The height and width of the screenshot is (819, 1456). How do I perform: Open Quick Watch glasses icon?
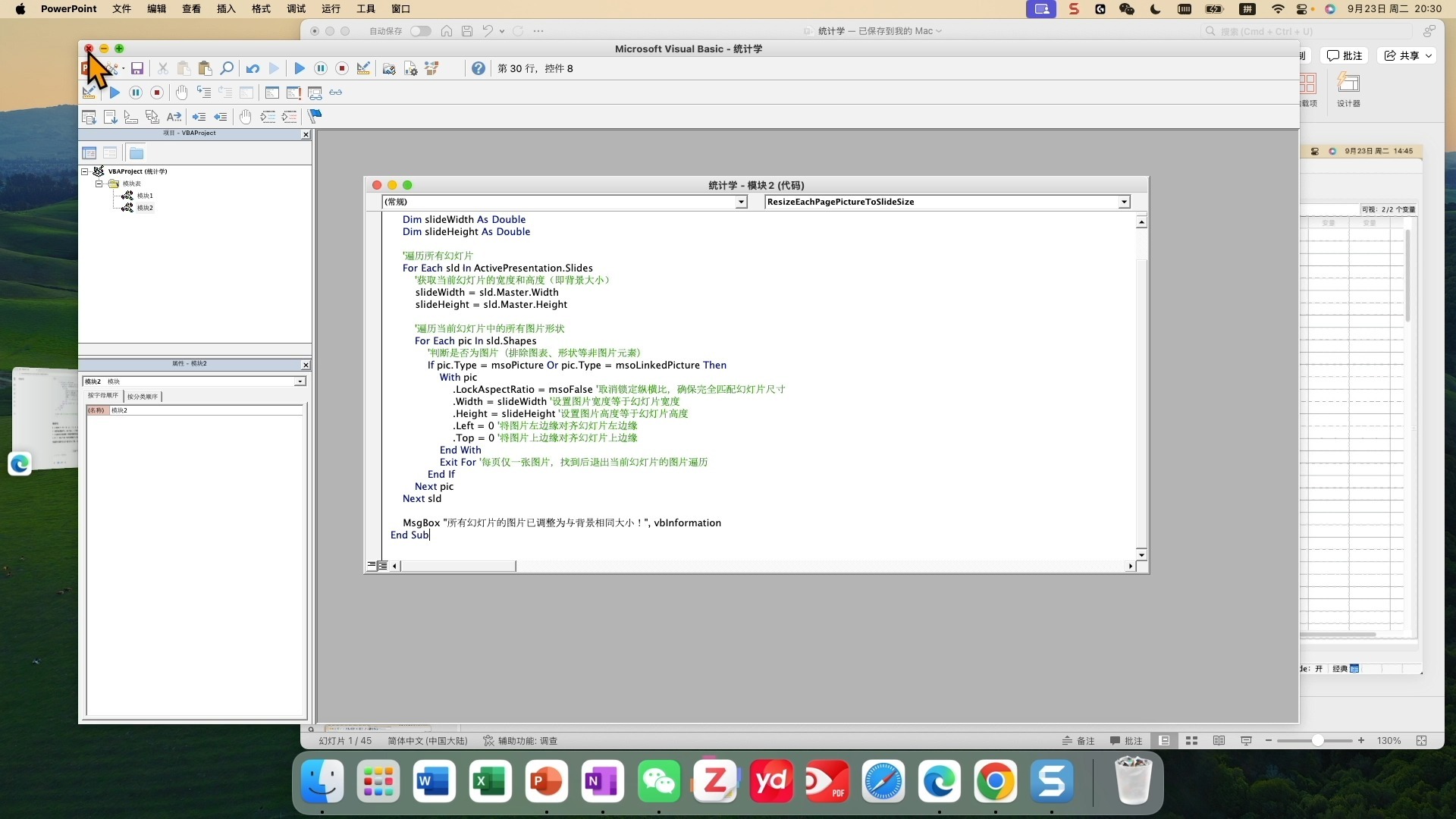[335, 93]
